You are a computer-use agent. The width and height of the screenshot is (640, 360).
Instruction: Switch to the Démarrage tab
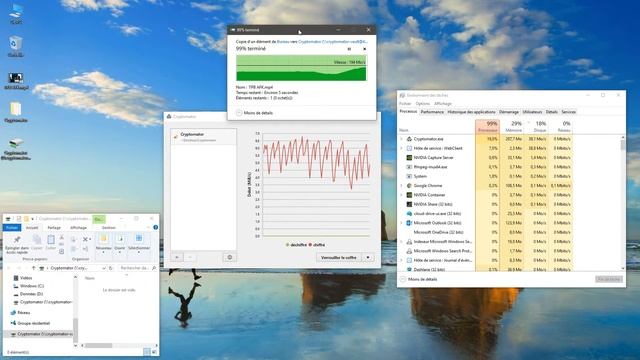coord(509,112)
